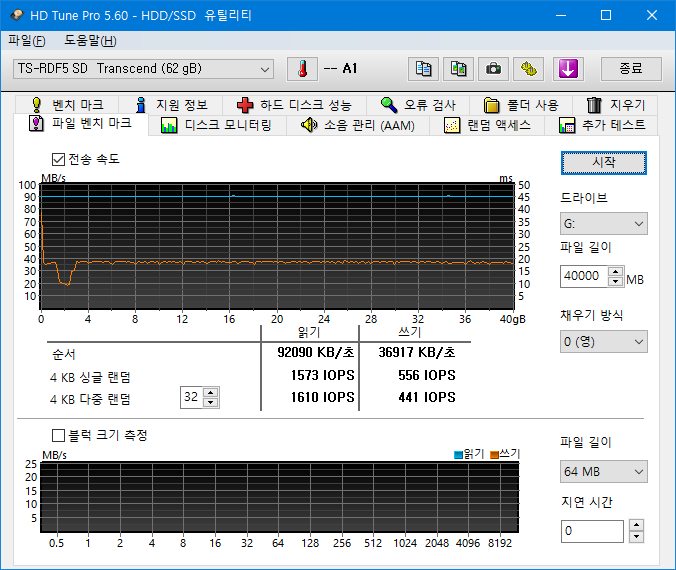
Task: Open options with the gears icon
Action: [529, 69]
